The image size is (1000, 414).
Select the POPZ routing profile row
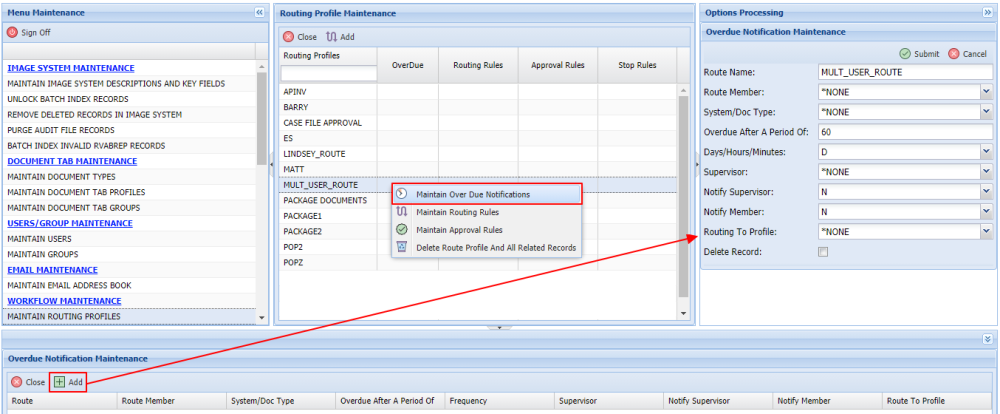pos(478,262)
